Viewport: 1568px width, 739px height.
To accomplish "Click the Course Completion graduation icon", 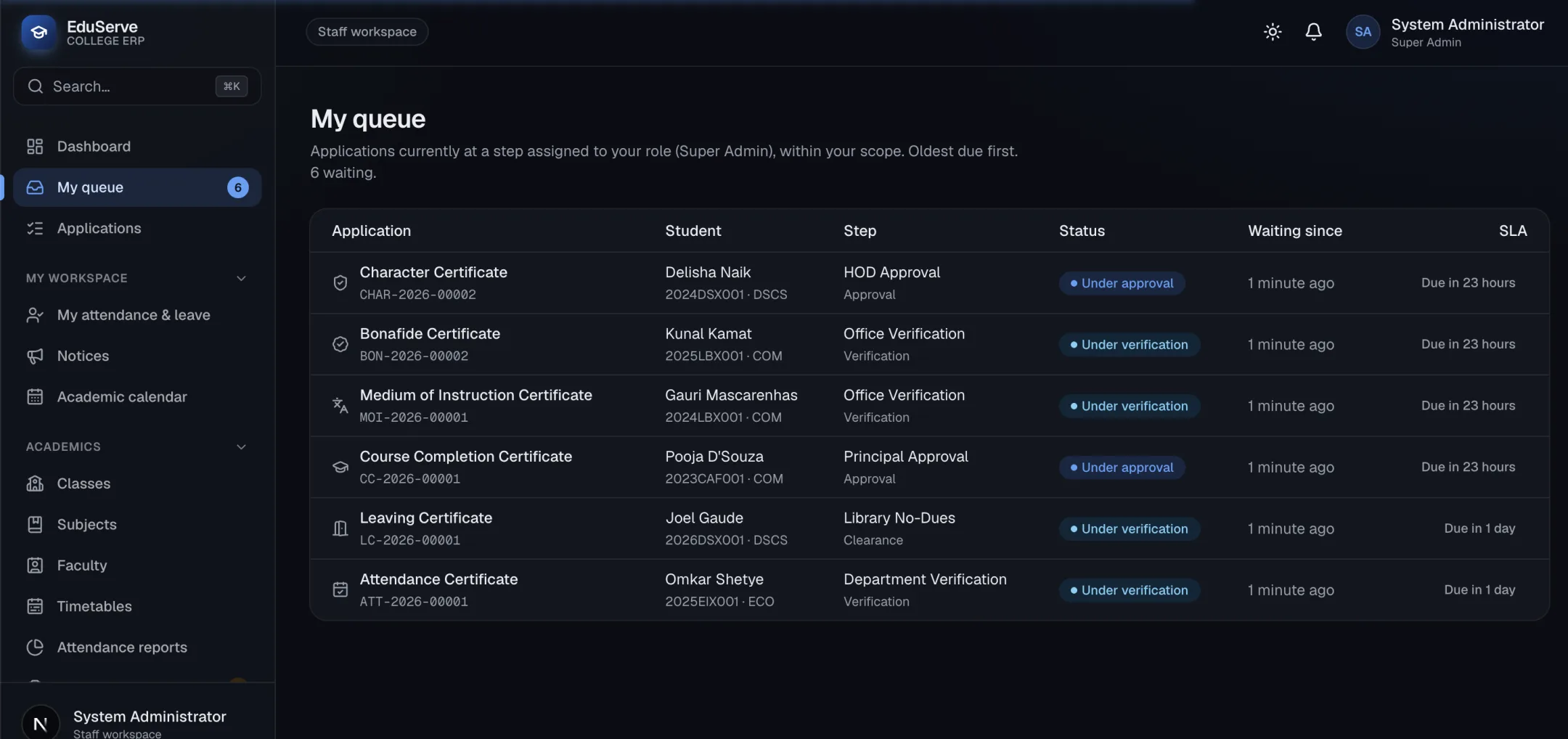I will [x=340, y=467].
